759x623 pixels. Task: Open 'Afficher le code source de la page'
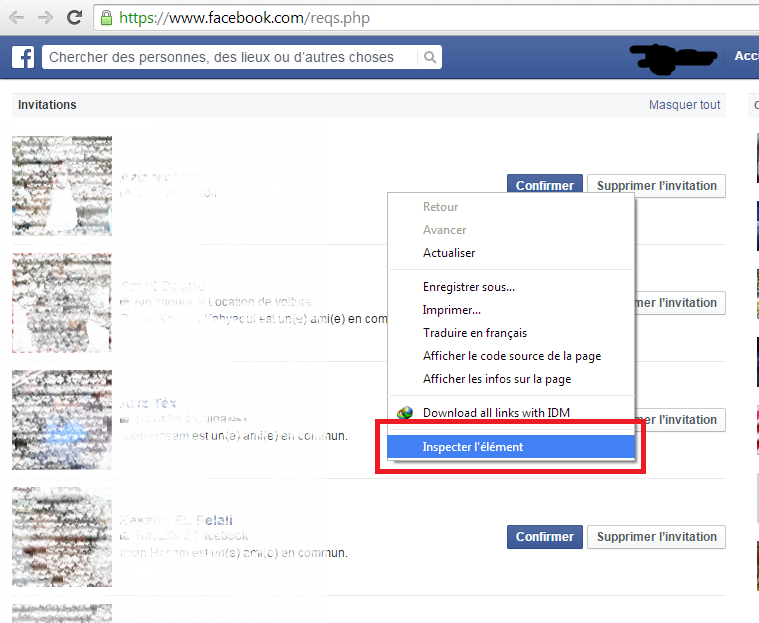(512, 356)
